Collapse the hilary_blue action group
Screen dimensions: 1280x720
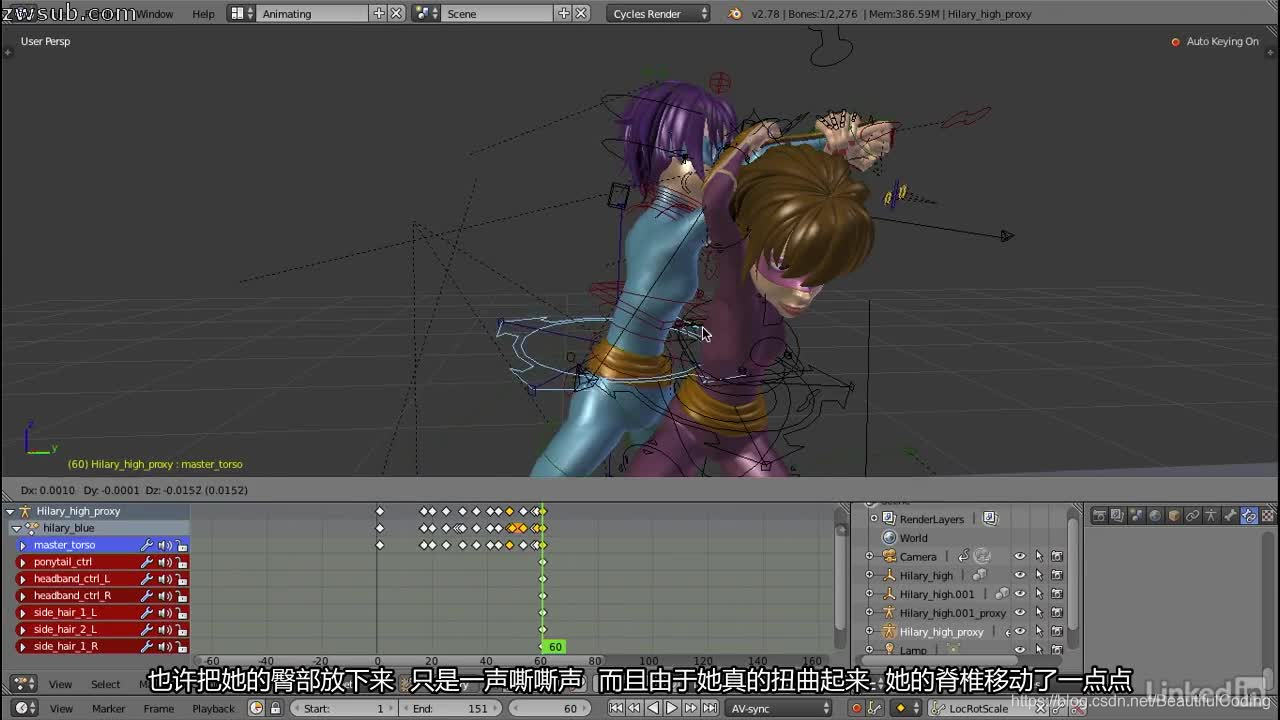tap(17, 528)
